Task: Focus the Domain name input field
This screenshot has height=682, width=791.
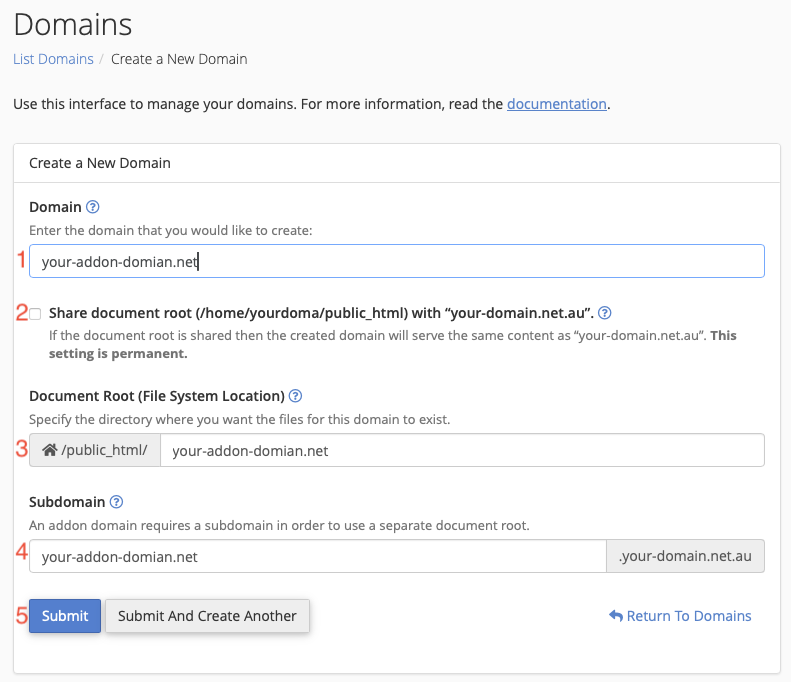Action: click(396, 261)
